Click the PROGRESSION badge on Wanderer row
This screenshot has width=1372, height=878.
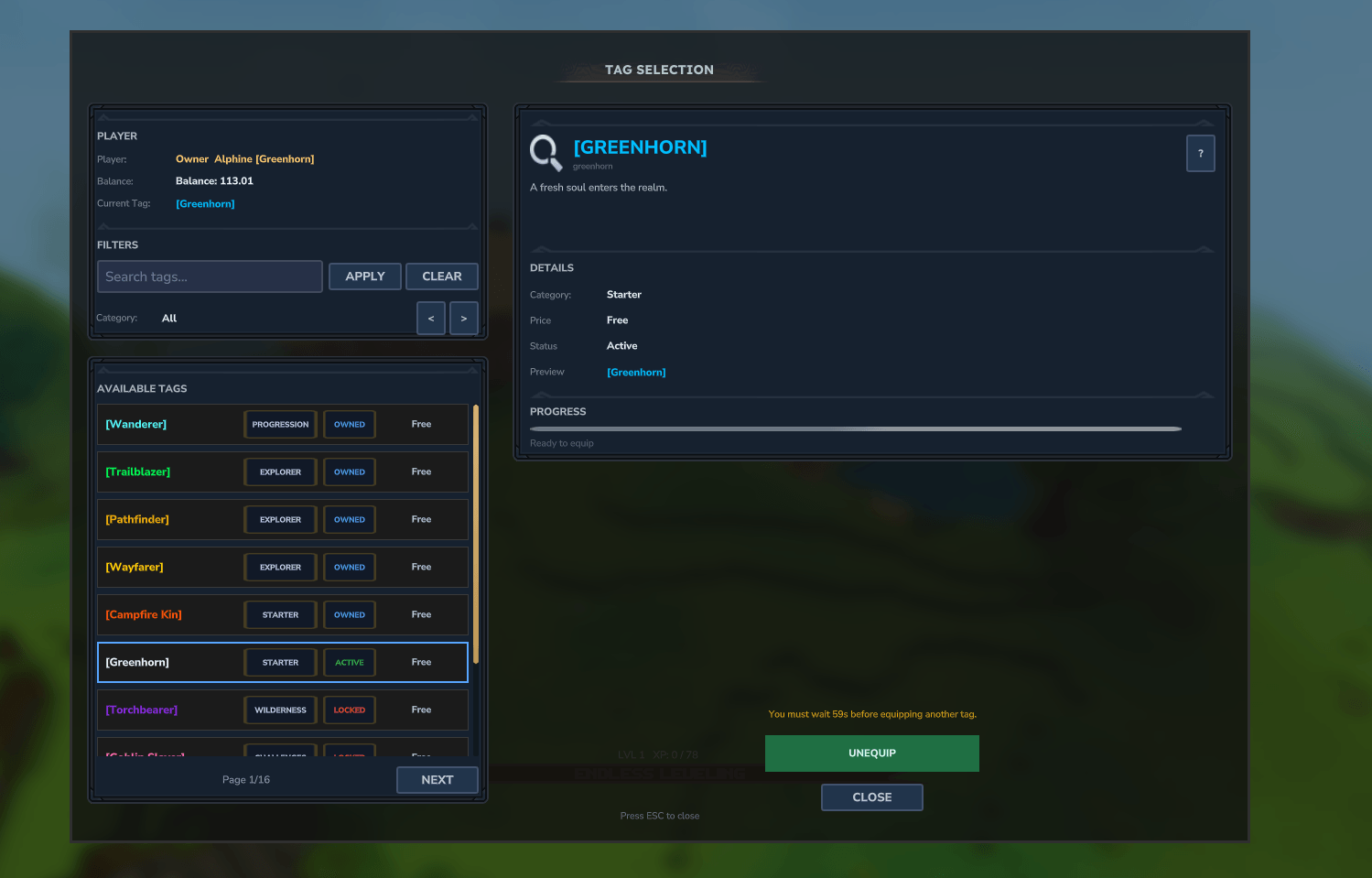pos(280,425)
